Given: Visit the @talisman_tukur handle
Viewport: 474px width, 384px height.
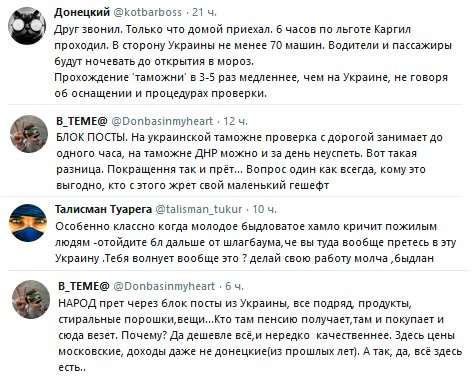Looking at the screenshot, I should click(x=199, y=209).
